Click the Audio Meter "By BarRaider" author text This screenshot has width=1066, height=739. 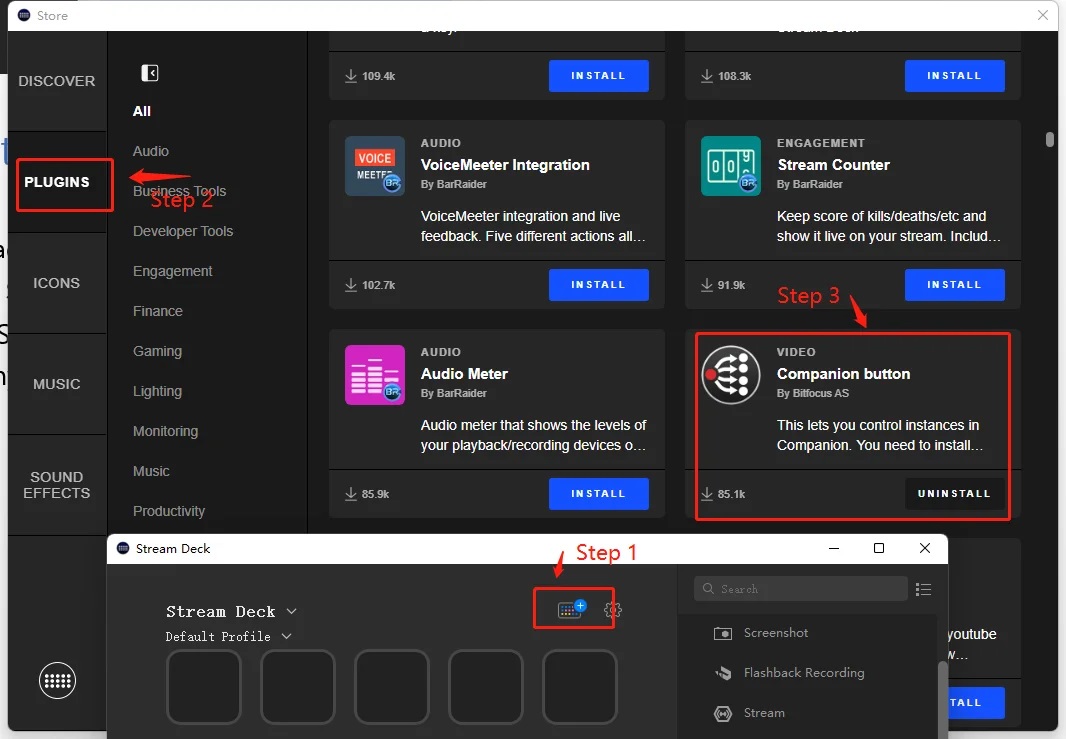[x=453, y=393]
